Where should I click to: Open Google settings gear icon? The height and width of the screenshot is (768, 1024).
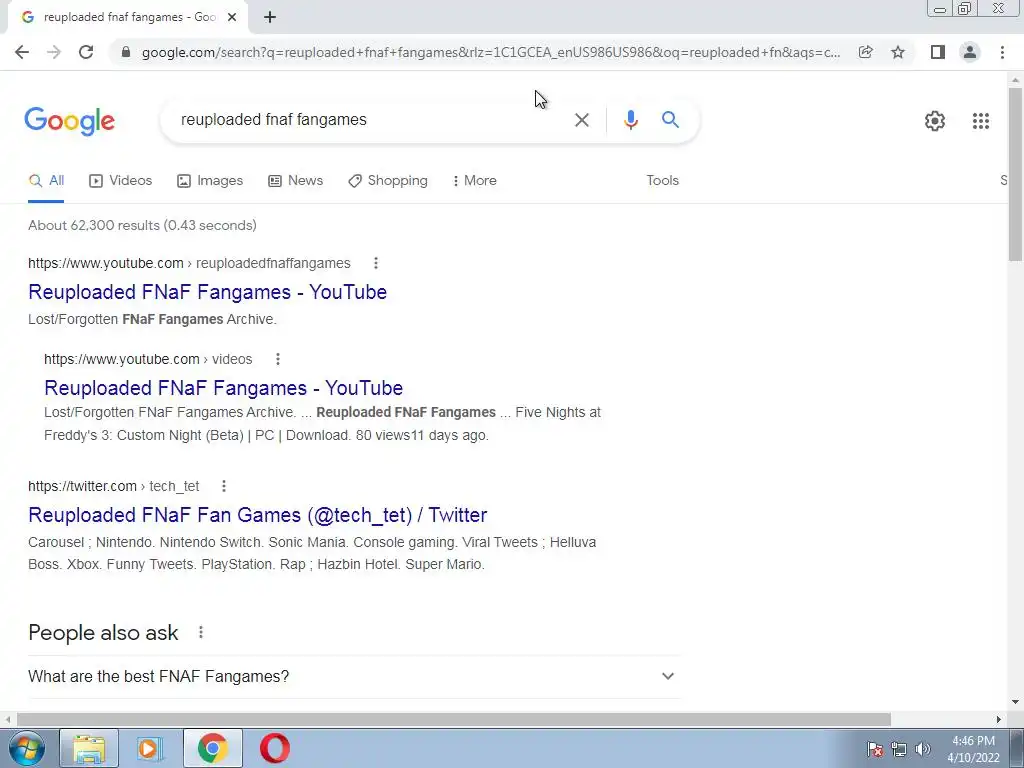click(935, 121)
